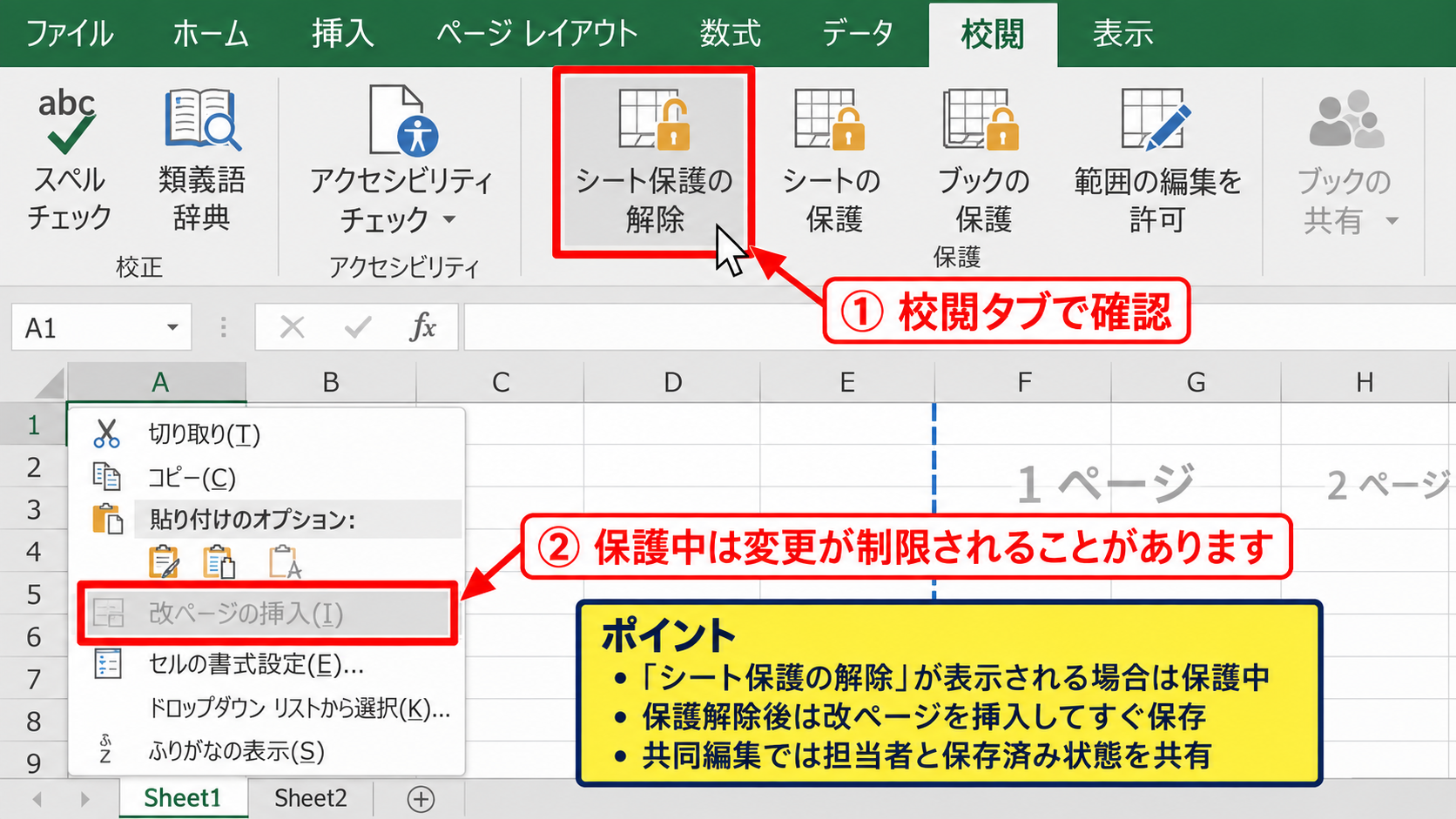Expand アクセシビリティ チェック dropdown arrow

click(x=449, y=219)
